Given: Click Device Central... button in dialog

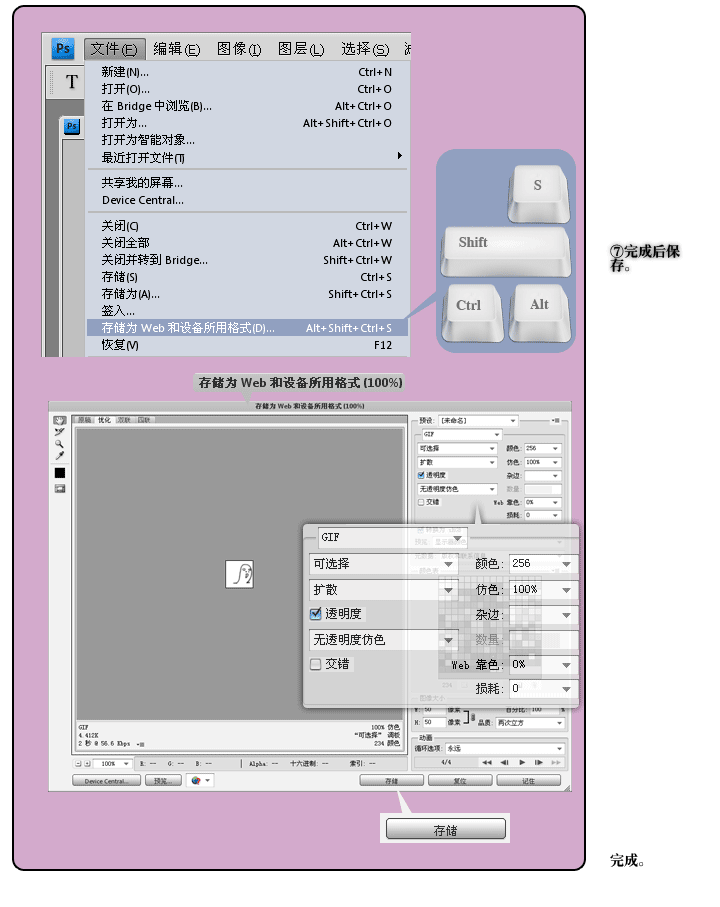Looking at the screenshot, I should [x=106, y=781].
